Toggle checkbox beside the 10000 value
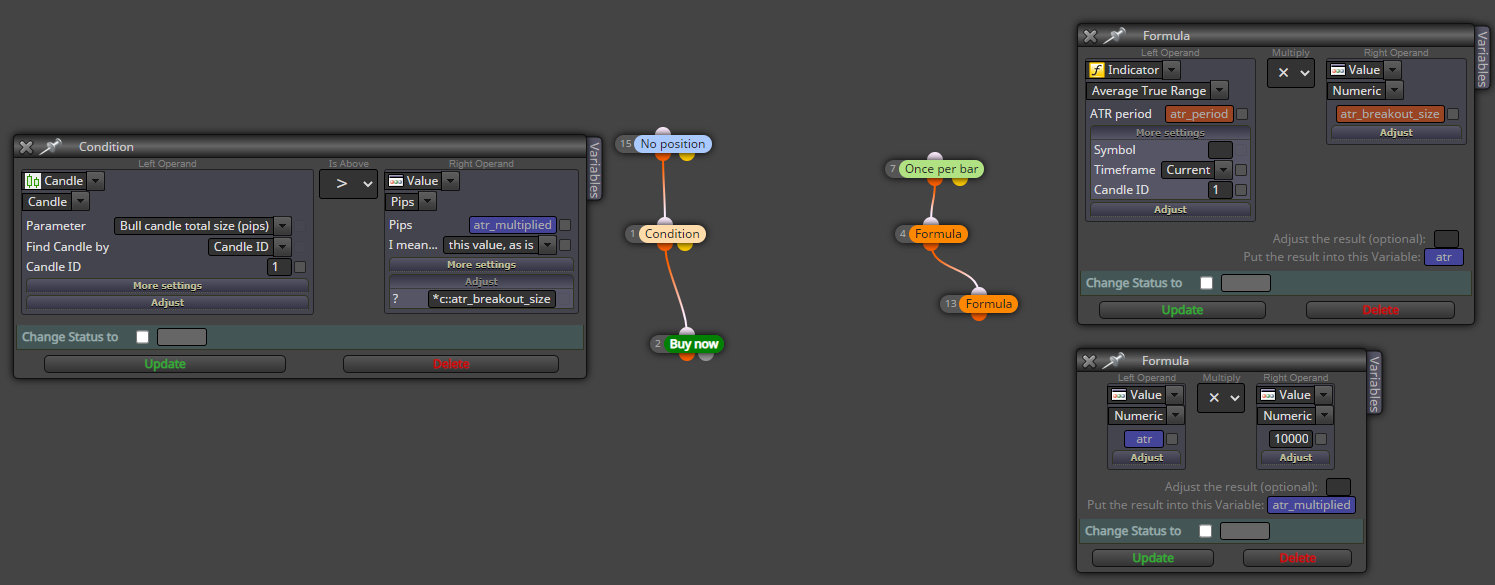 pyautogui.click(x=1321, y=439)
